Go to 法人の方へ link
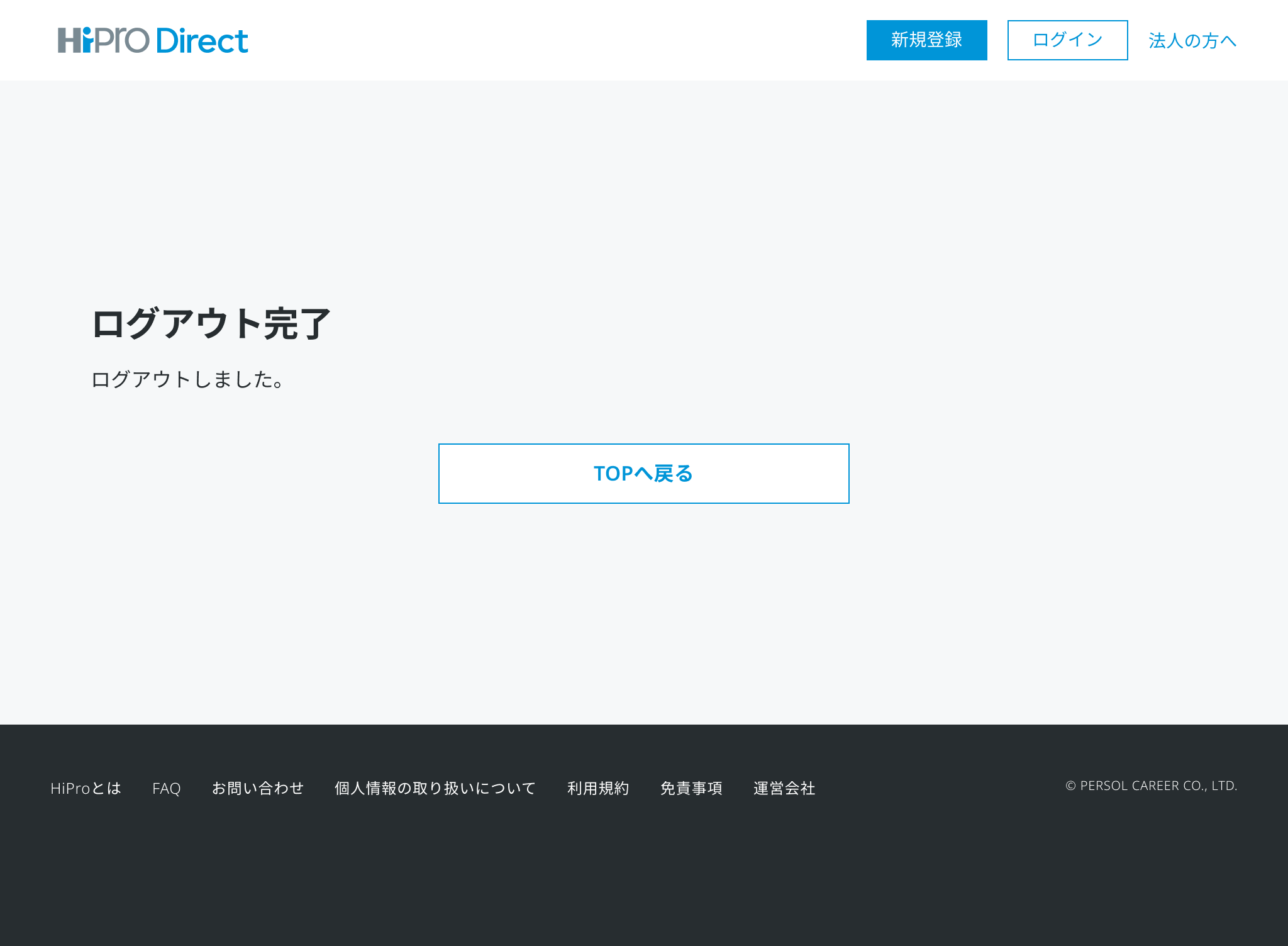 coord(1192,41)
